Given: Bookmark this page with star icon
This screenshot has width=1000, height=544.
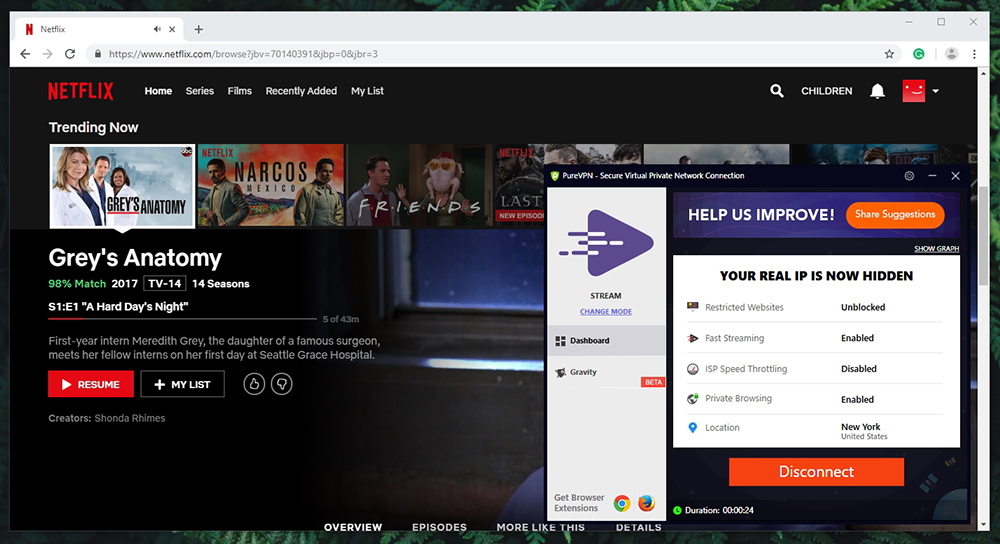Looking at the screenshot, I should point(889,54).
